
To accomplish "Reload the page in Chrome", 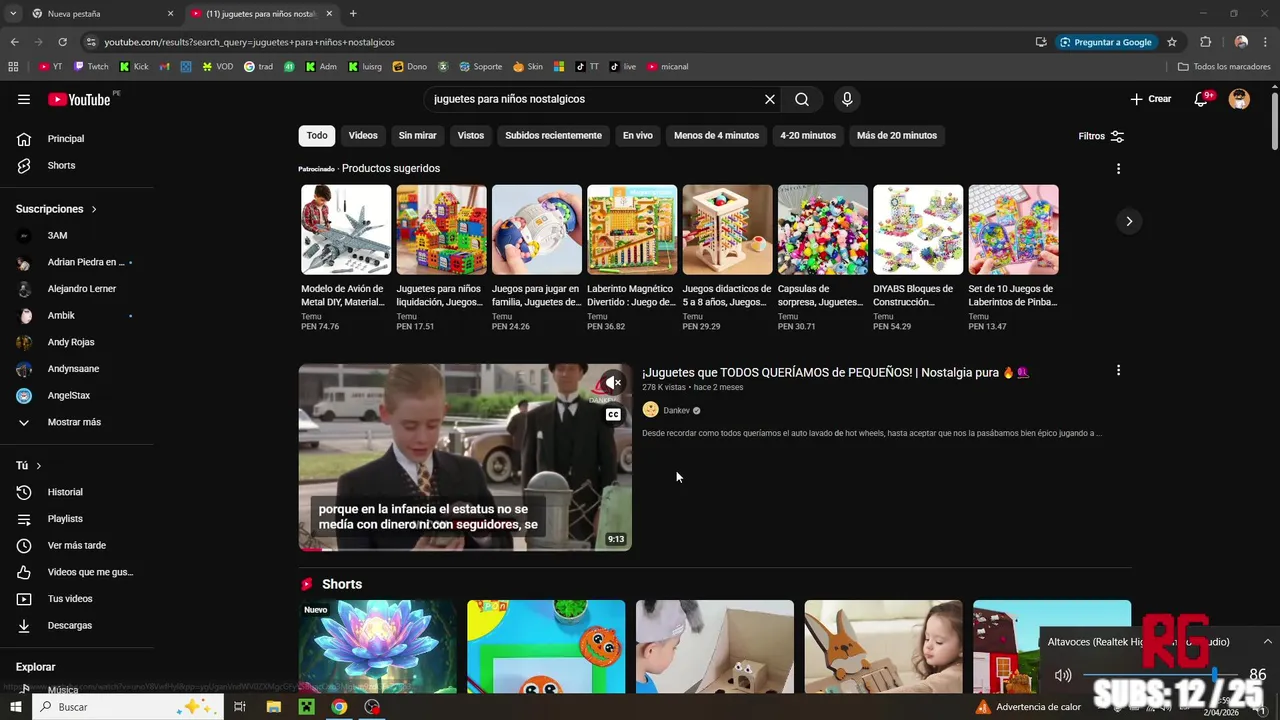I will (62, 42).
